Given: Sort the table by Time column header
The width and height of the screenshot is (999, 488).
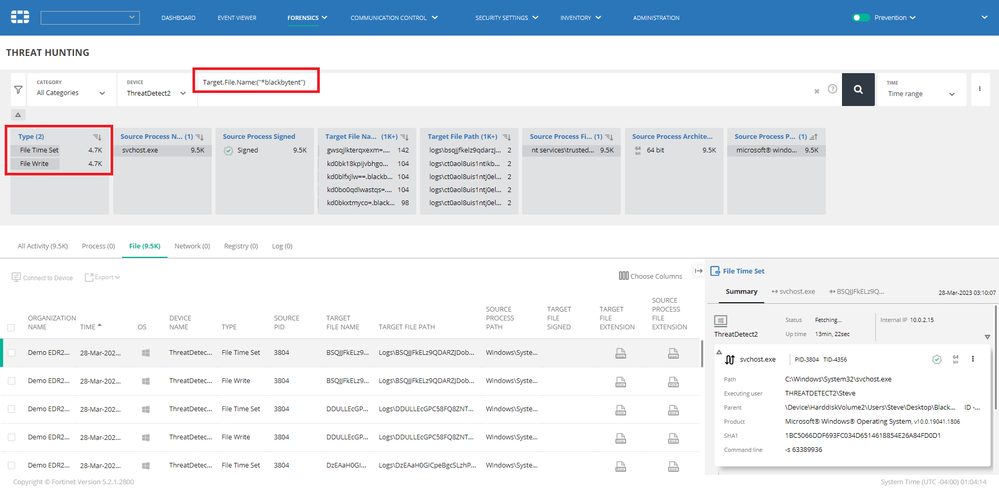Looking at the screenshot, I should pyautogui.click(x=90, y=327).
